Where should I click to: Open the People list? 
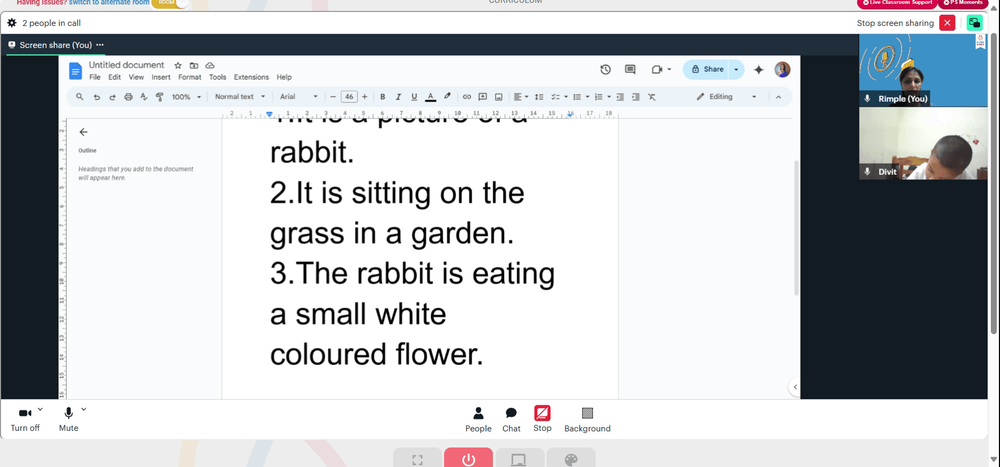[x=478, y=420]
